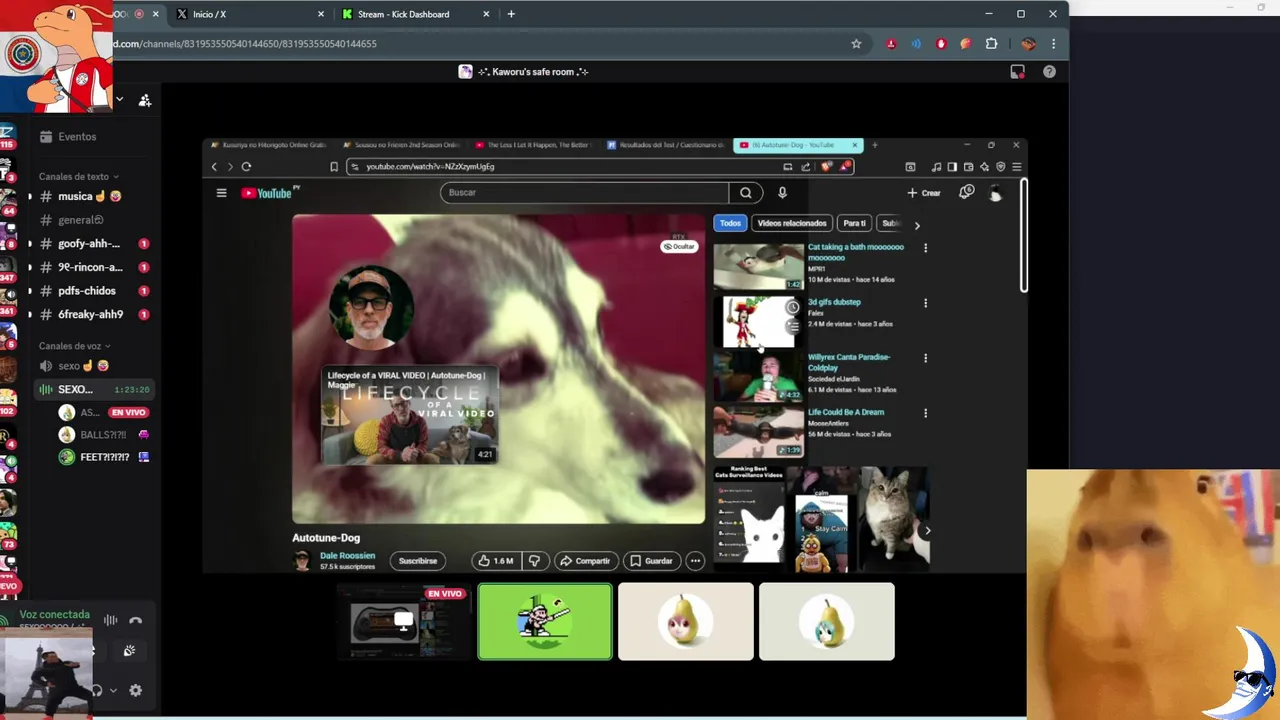The width and height of the screenshot is (1280, 720).
Task: Open Chrome extensions puzzle icon
Action: 992,44
